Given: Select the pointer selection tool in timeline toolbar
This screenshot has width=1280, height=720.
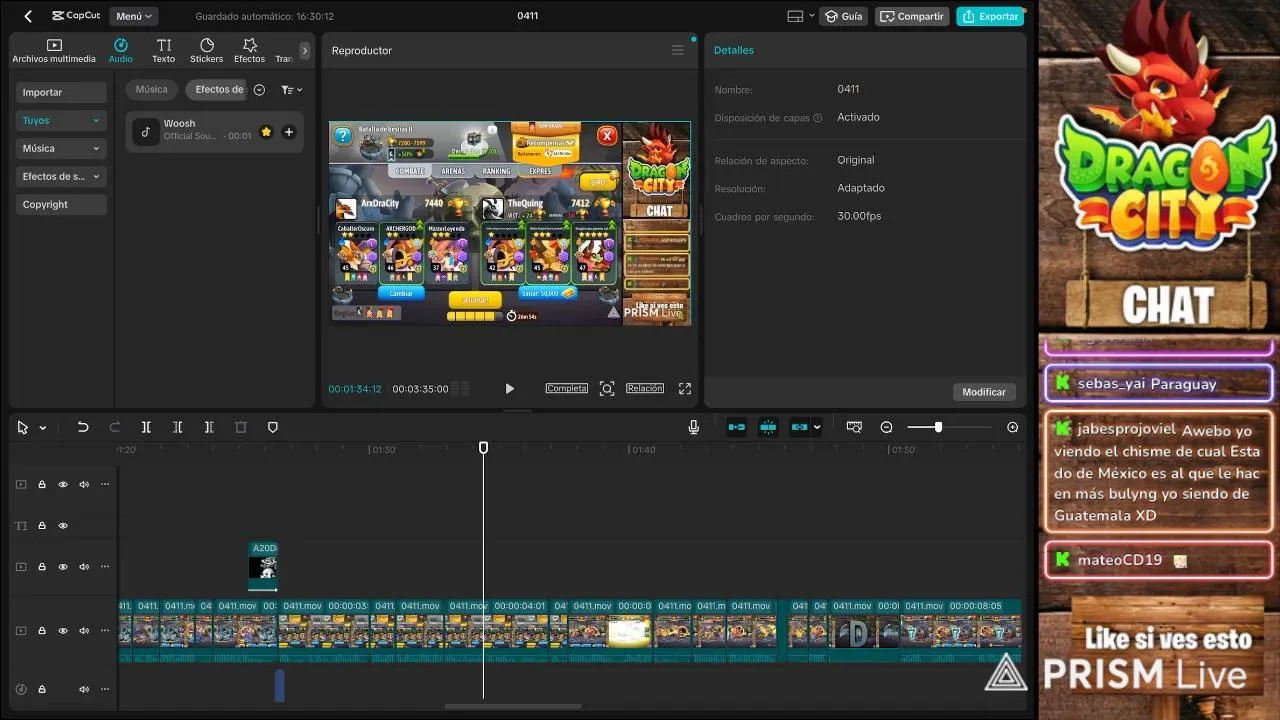Looking at the screenshot, I should (x=23, y=427).
